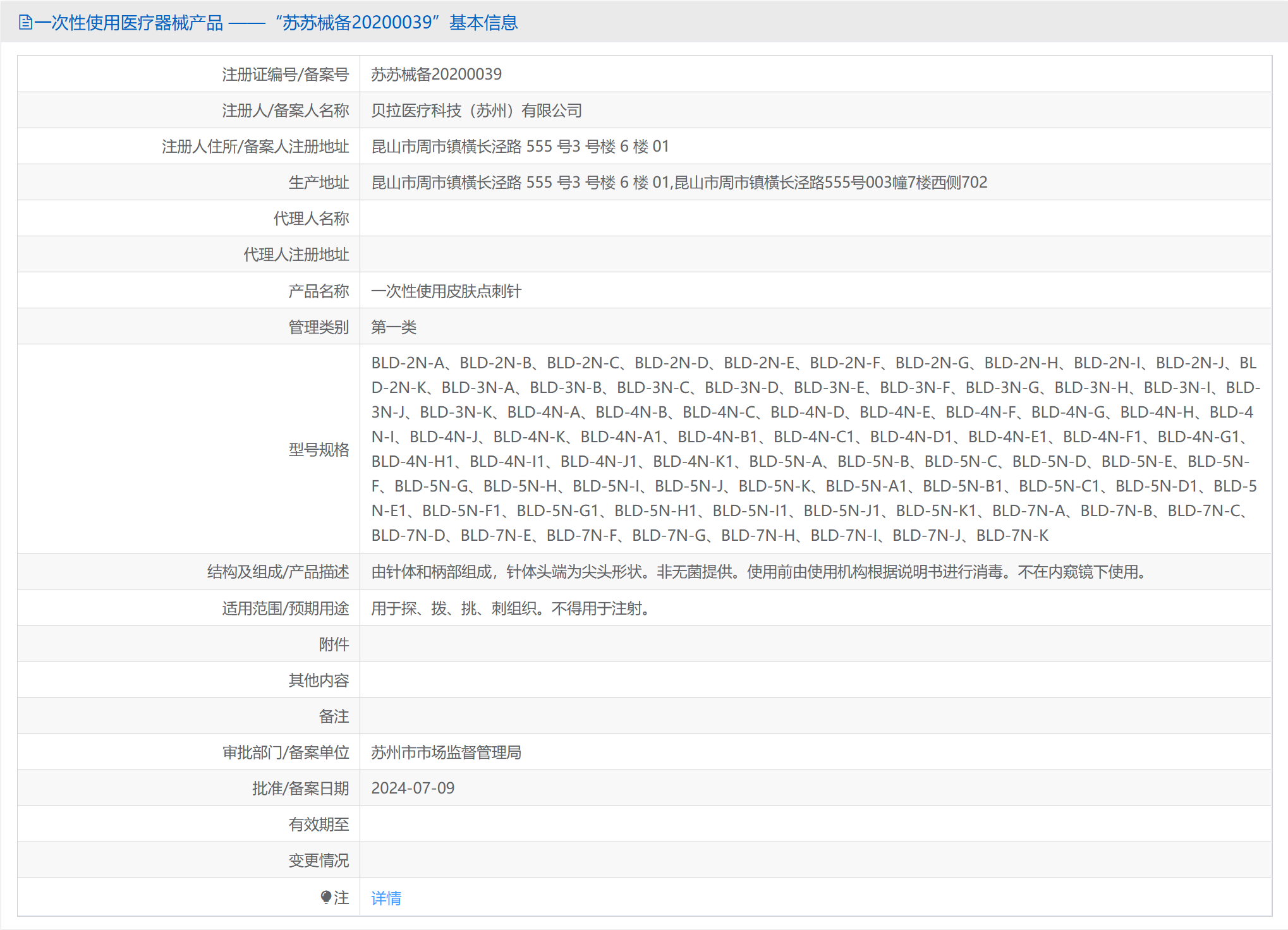Click the page title header text
Image resolution: width=1288 pixels, height=930 pixels.
(276, 23)
